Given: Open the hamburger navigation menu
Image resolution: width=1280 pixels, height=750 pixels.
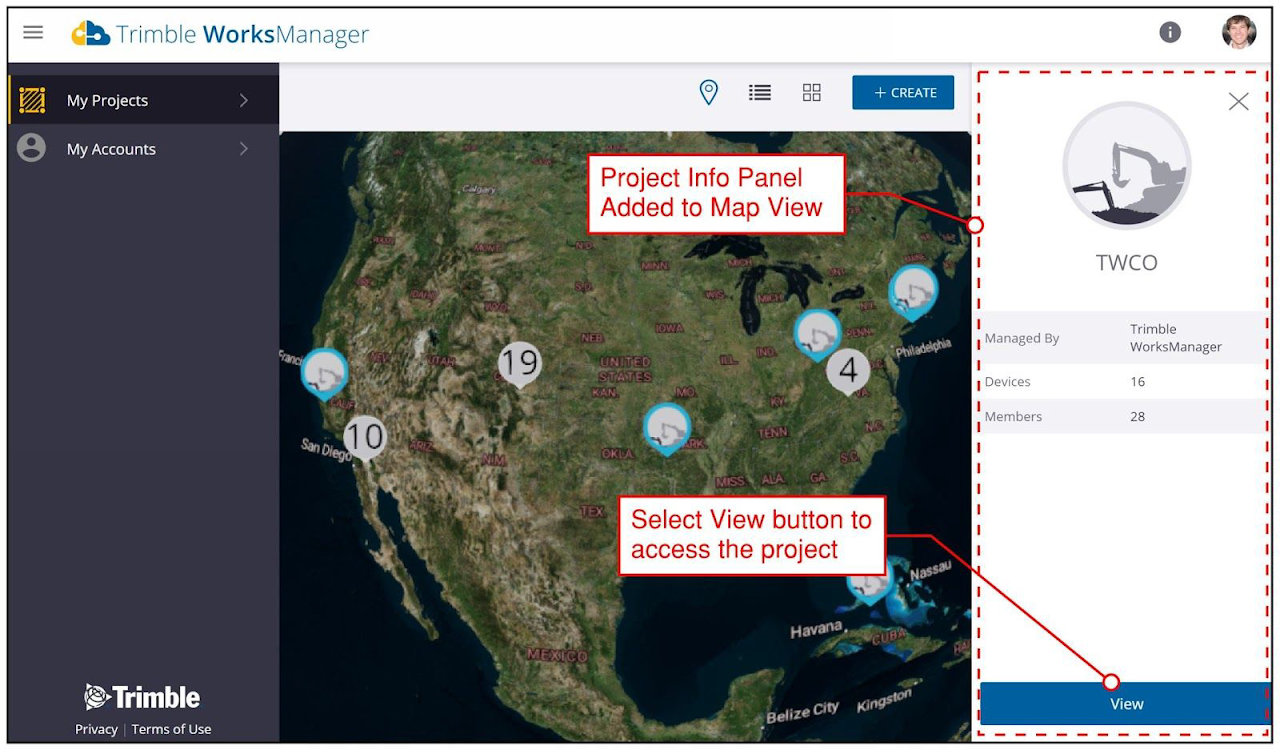Looking at the screenshot, I should tap(33, 32).
